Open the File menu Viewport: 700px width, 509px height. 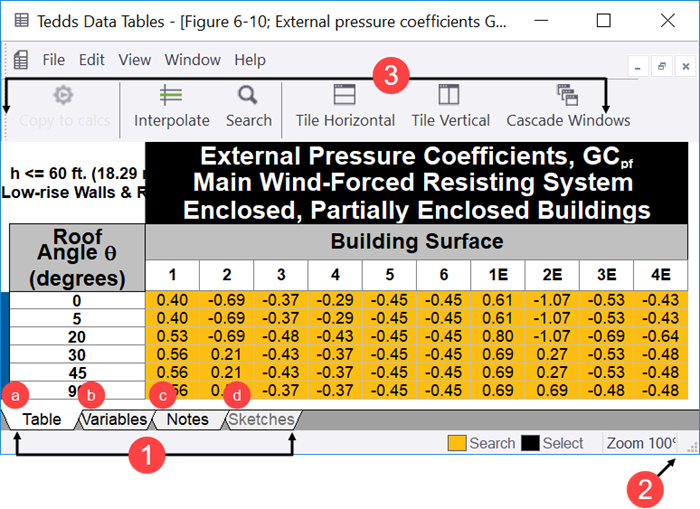pyautogui.click(x=54, y=60)
